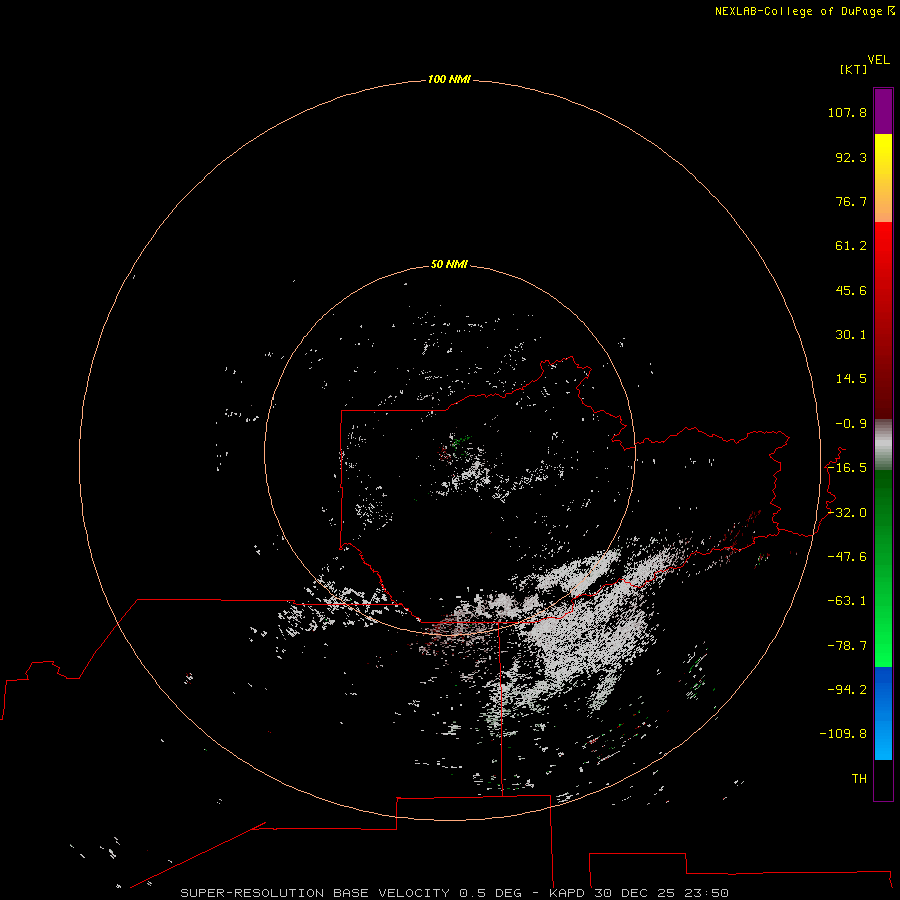Click the green velocity echo near radar center
The image size is (900, 900).
459,442
